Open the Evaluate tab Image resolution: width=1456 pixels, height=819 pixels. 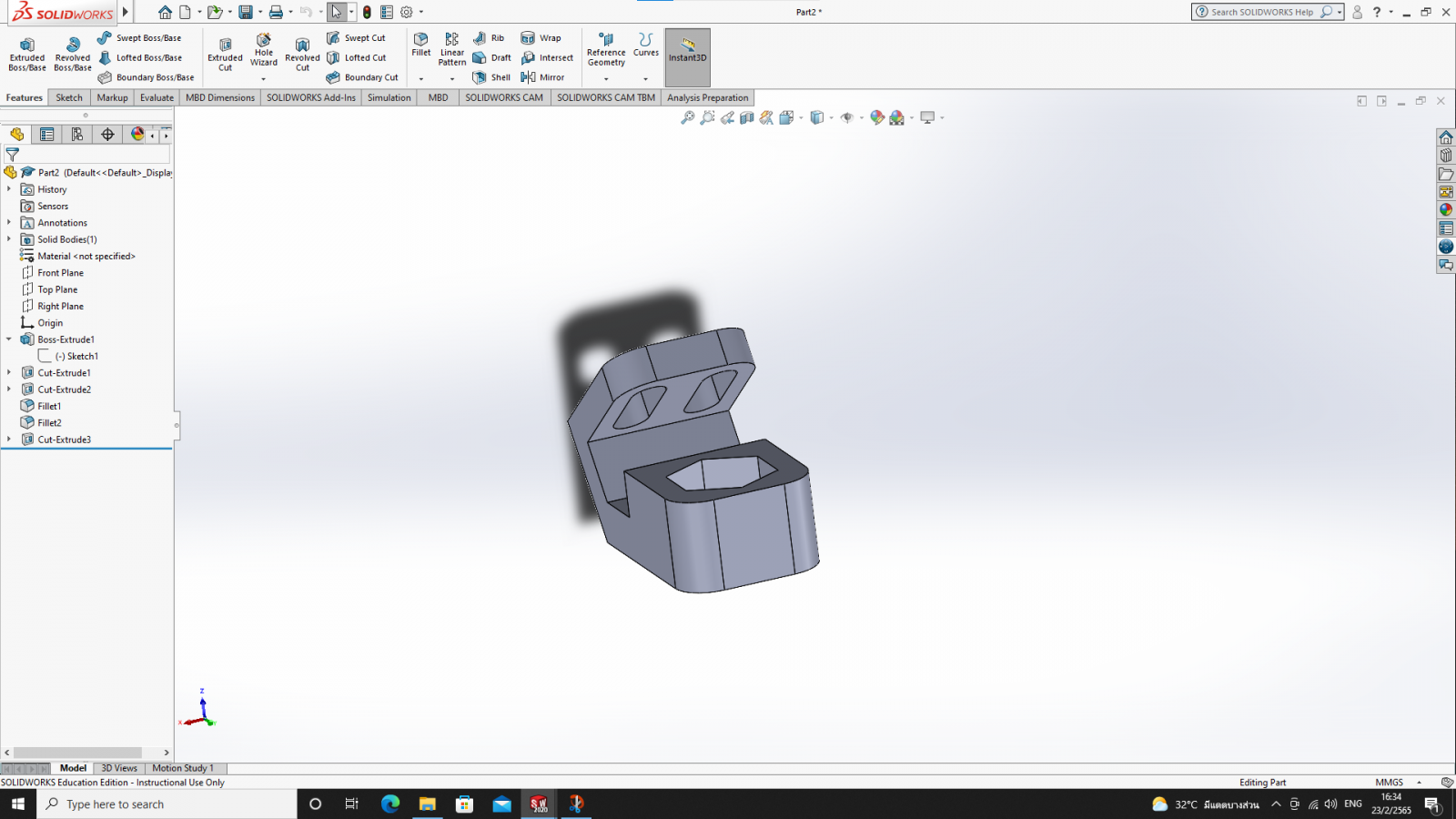pos(157,97)
